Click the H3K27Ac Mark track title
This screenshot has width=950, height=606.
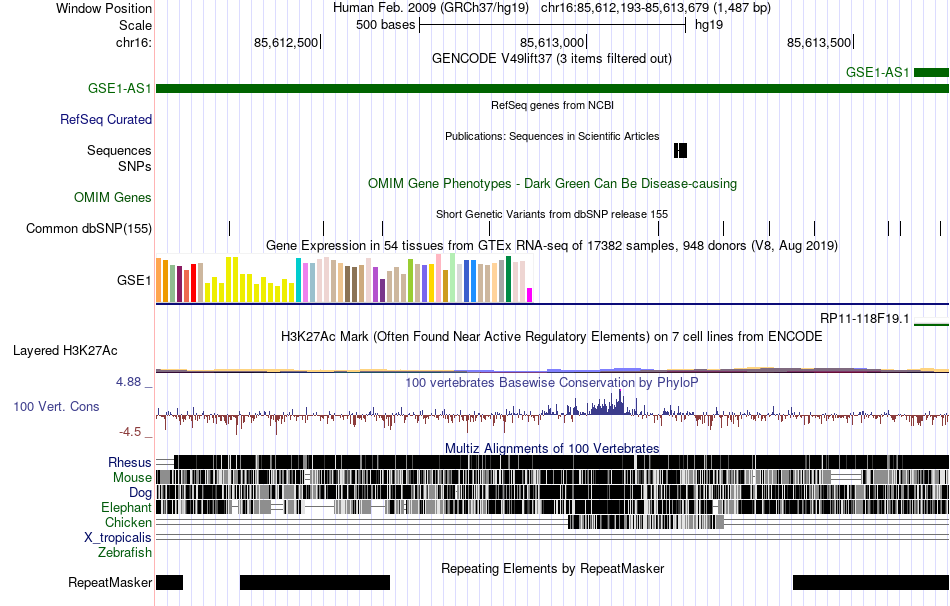(551, 336)
